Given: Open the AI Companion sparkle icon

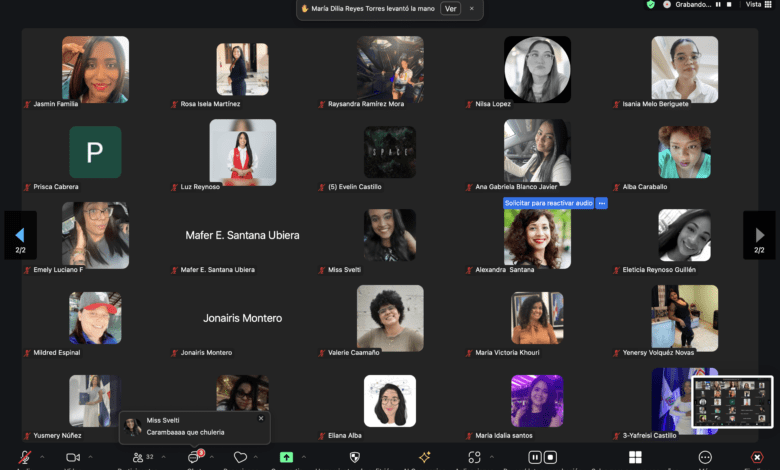Looking at the screenshot, I should pos(424,457).
